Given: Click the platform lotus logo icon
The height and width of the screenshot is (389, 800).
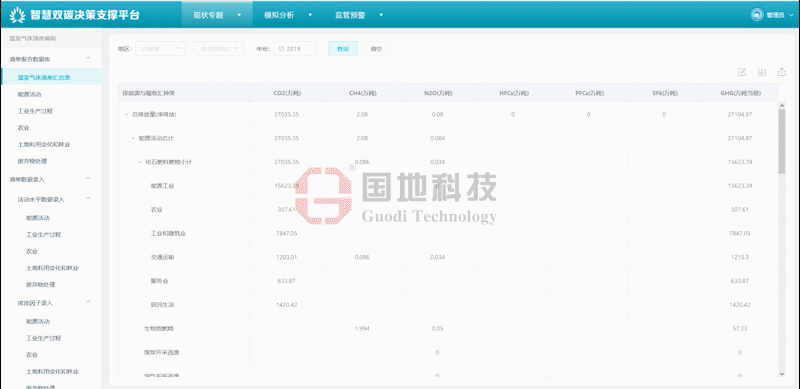Looking at the screenshot, I should 17,15.
